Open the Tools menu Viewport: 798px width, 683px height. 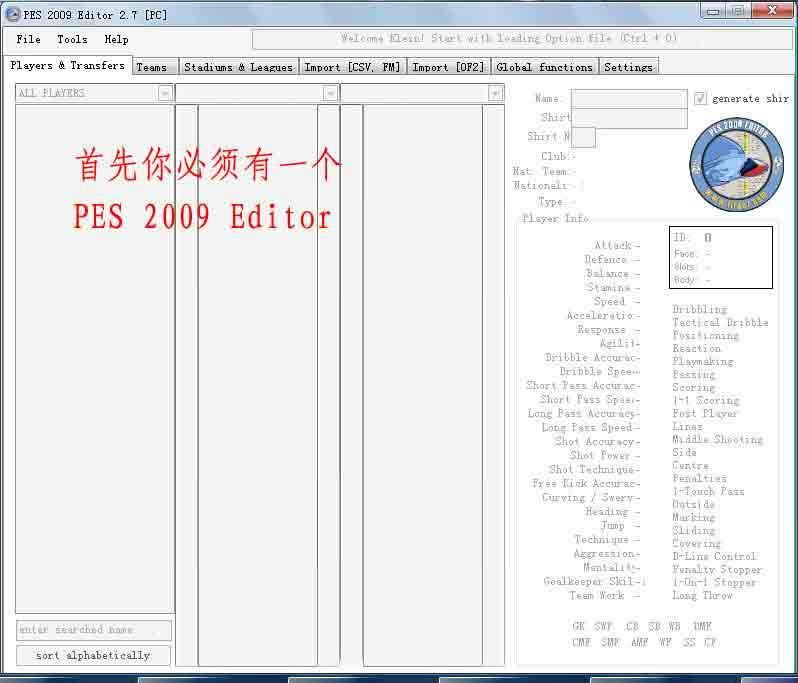[x=72, y=39]
